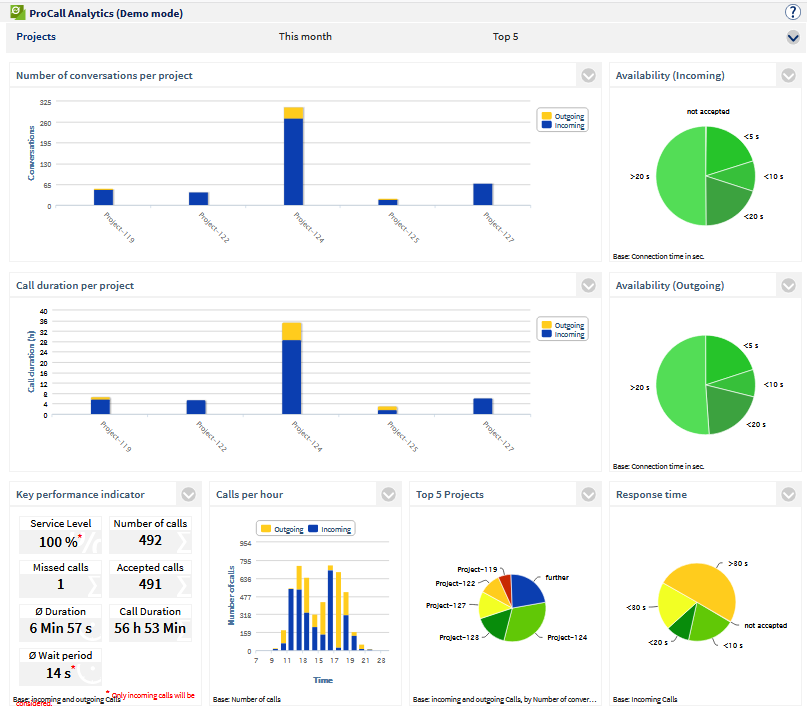Screen dimensions: 807x715
Task: Click the Project-119 axis label in conversations chart
Action: click(x=119, y=227)
